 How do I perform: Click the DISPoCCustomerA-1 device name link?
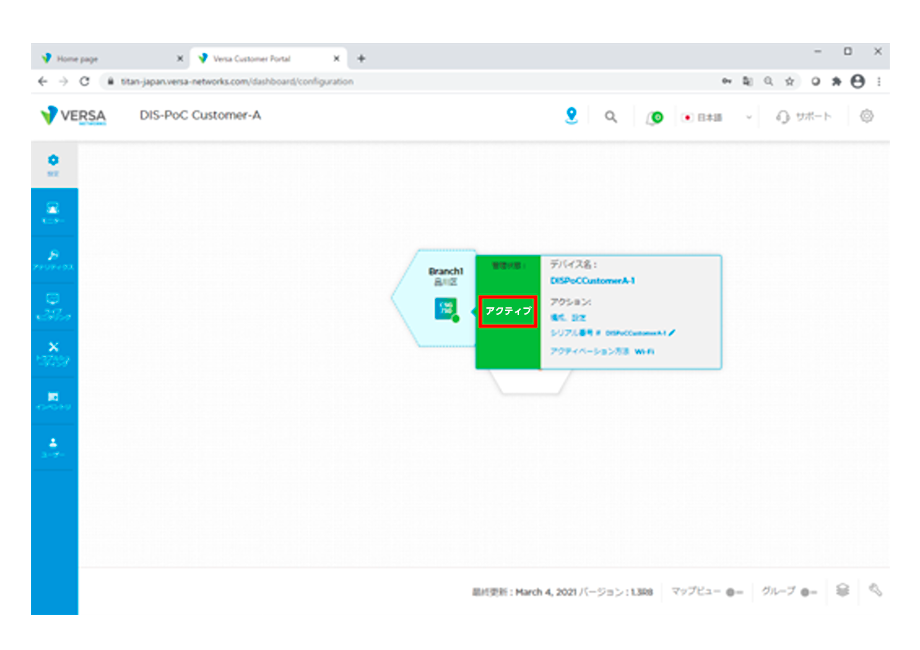click(592, 281)
